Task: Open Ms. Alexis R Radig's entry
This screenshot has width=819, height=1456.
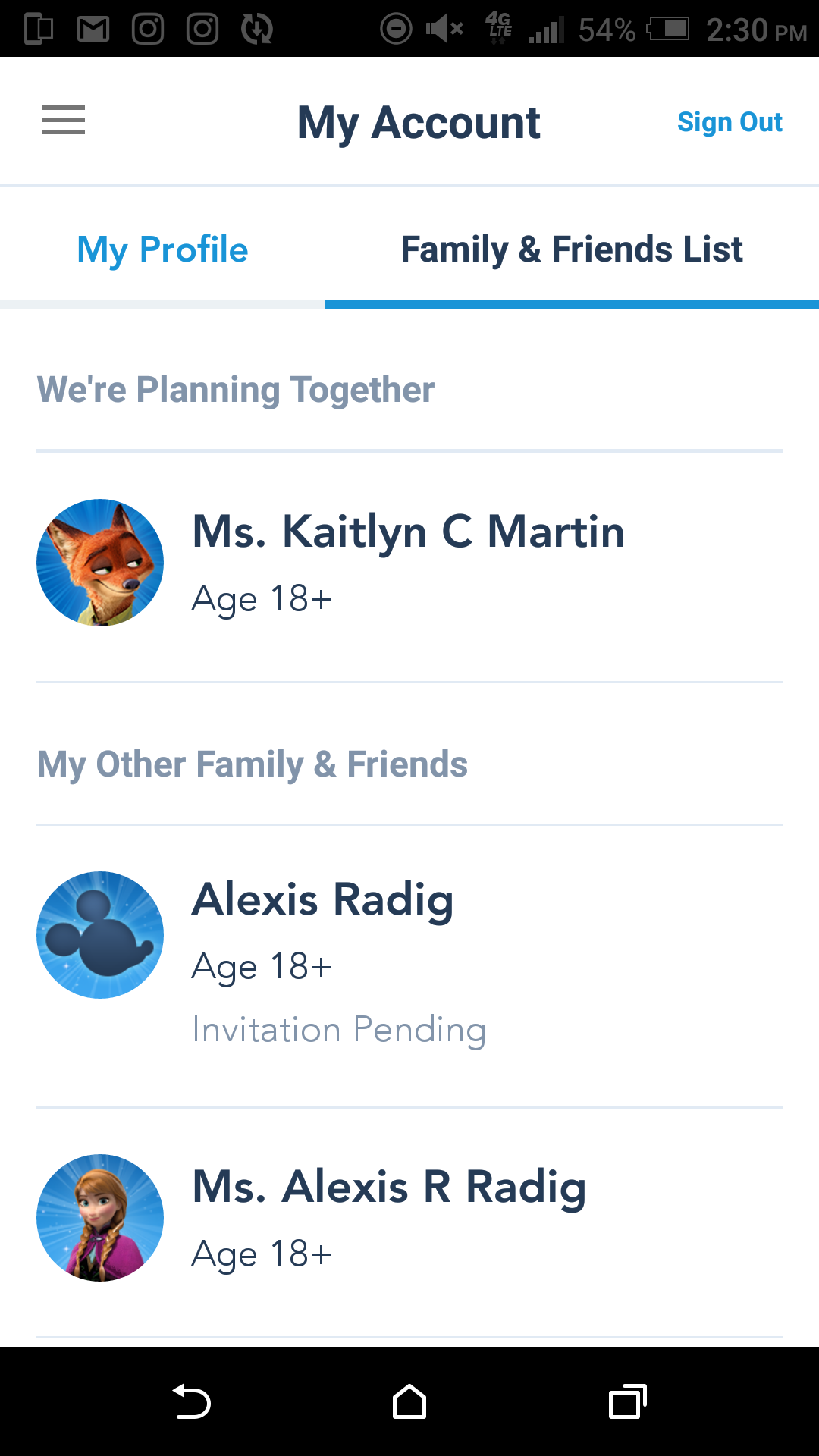Action: point(409,1222)
